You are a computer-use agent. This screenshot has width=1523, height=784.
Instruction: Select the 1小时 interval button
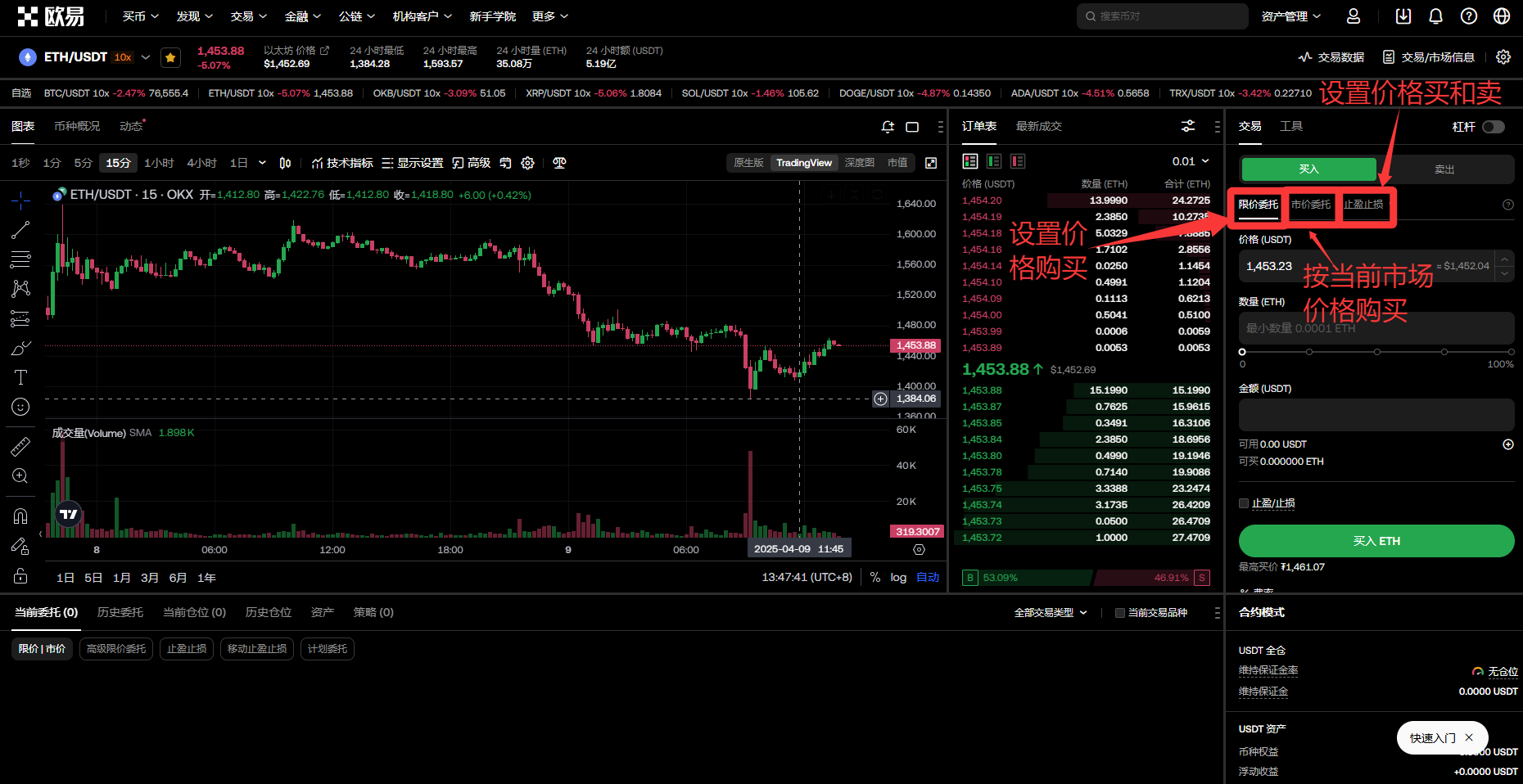click(159, 163)
